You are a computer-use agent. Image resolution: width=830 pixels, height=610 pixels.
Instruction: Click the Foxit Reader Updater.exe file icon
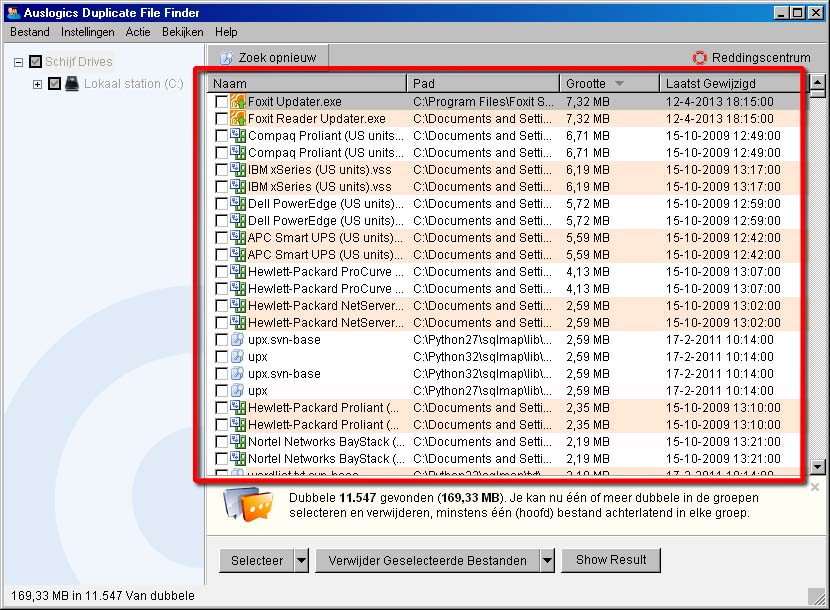pyautogui.click(x=238, y=118)
